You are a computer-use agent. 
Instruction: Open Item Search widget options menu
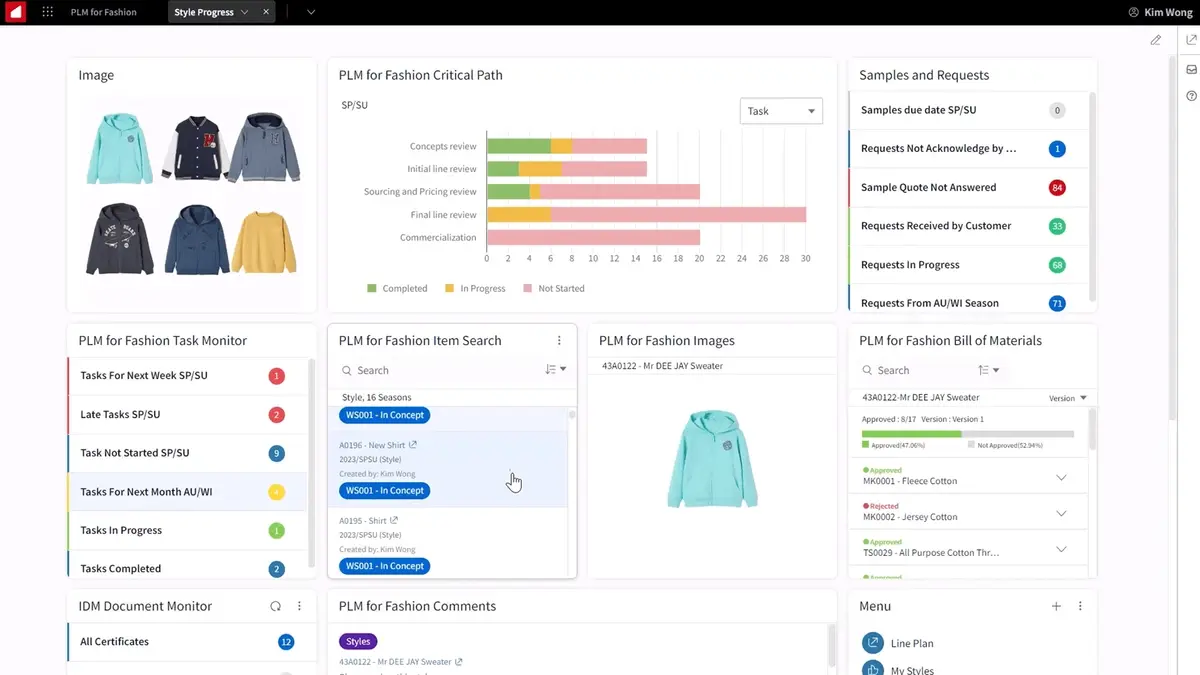click(x=559, y=341)
